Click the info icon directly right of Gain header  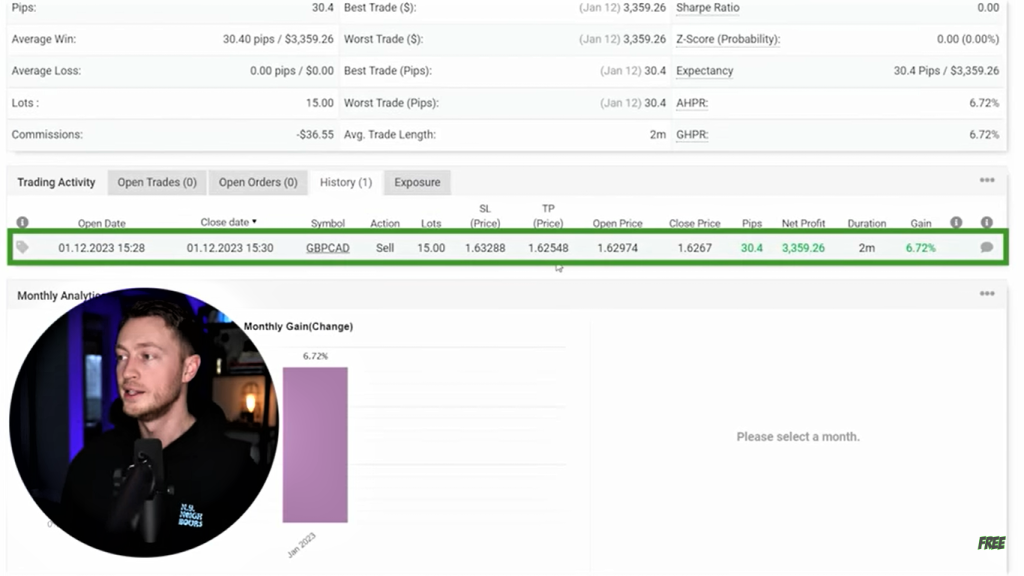coord(956,223)
